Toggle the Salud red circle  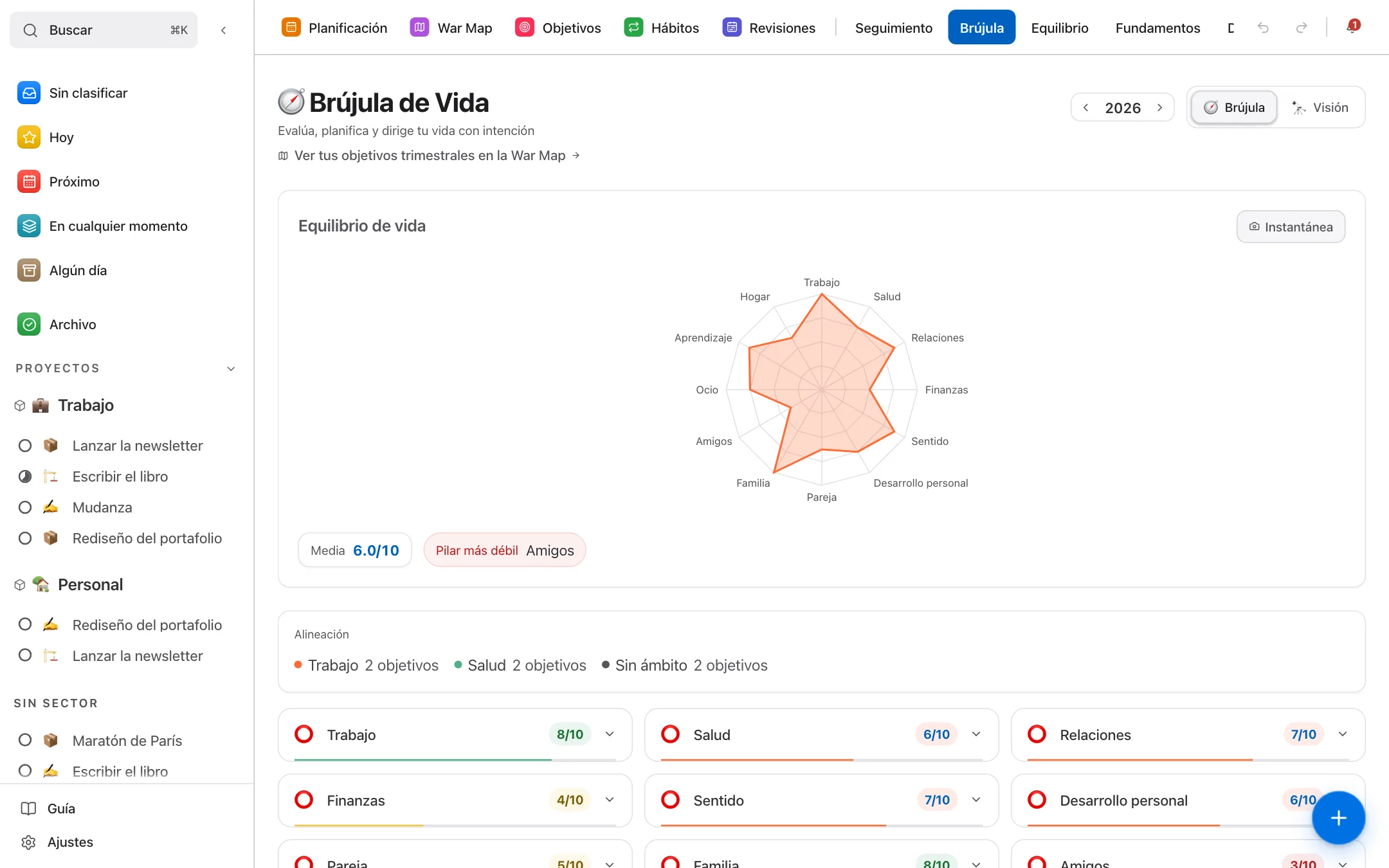(x=671, y=734)
